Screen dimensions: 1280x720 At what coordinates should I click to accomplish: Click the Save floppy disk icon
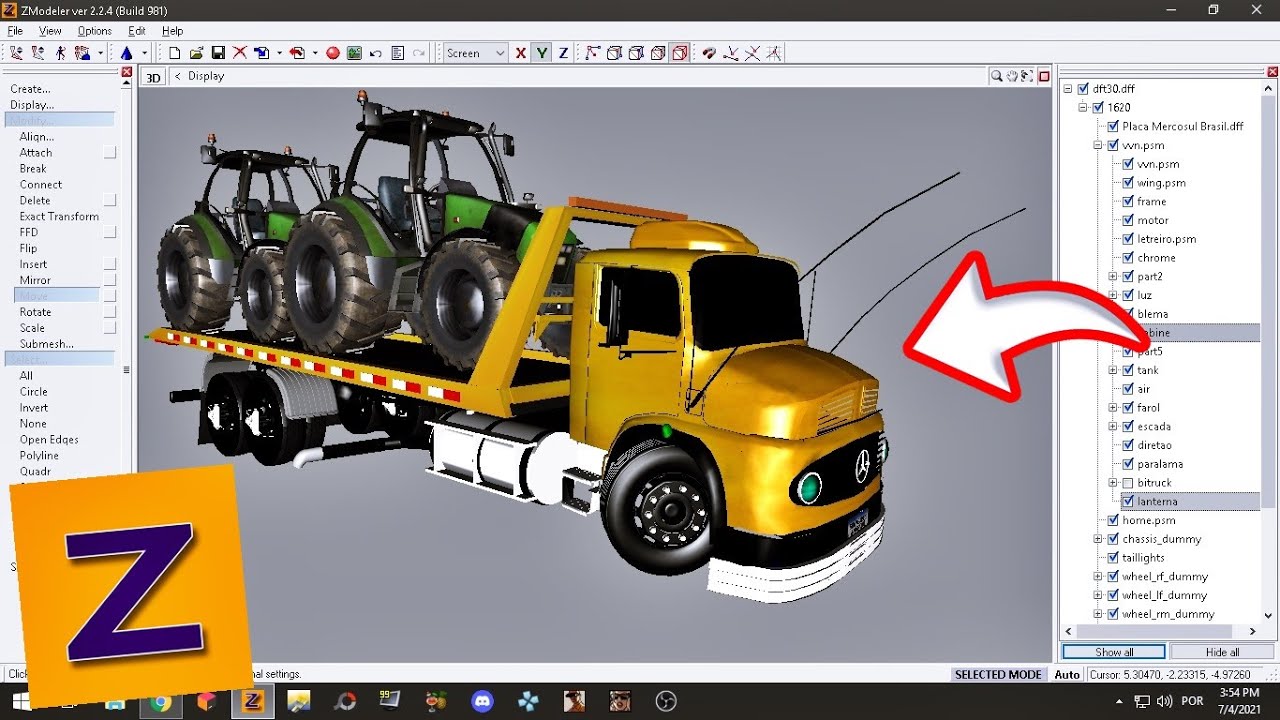point(218,53)
